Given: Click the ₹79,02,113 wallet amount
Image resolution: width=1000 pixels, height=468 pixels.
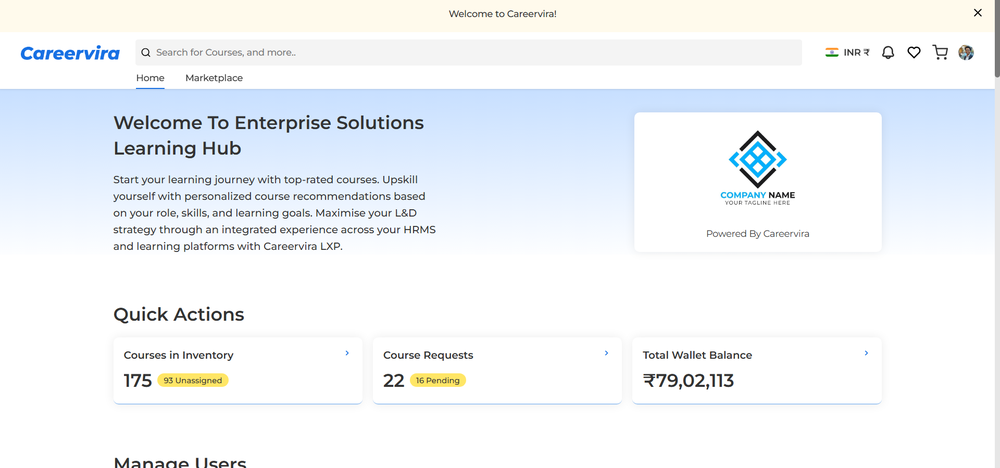Looking at the screenshot, I should 688,381.
